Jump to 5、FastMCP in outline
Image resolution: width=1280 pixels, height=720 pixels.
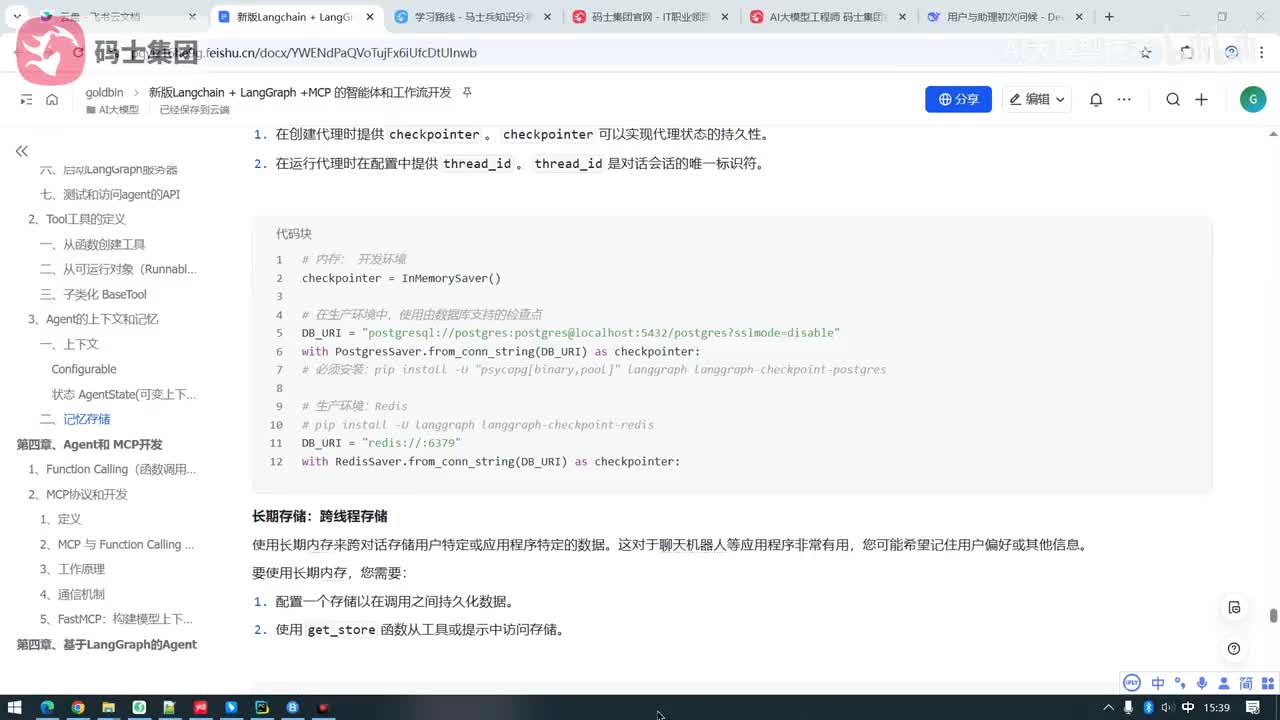pyautogui.click(x=116, y=619)
